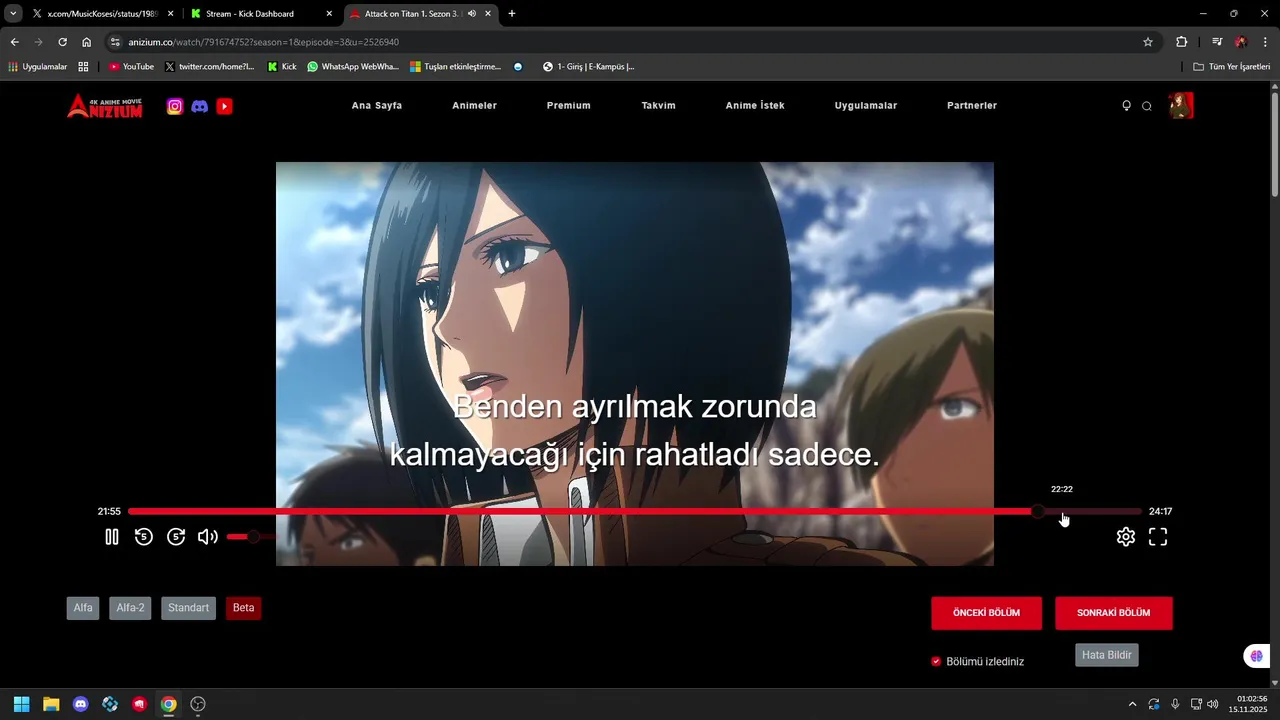1280x720 pixels.
Task: Go back to previous page
Action: (14, 42)
